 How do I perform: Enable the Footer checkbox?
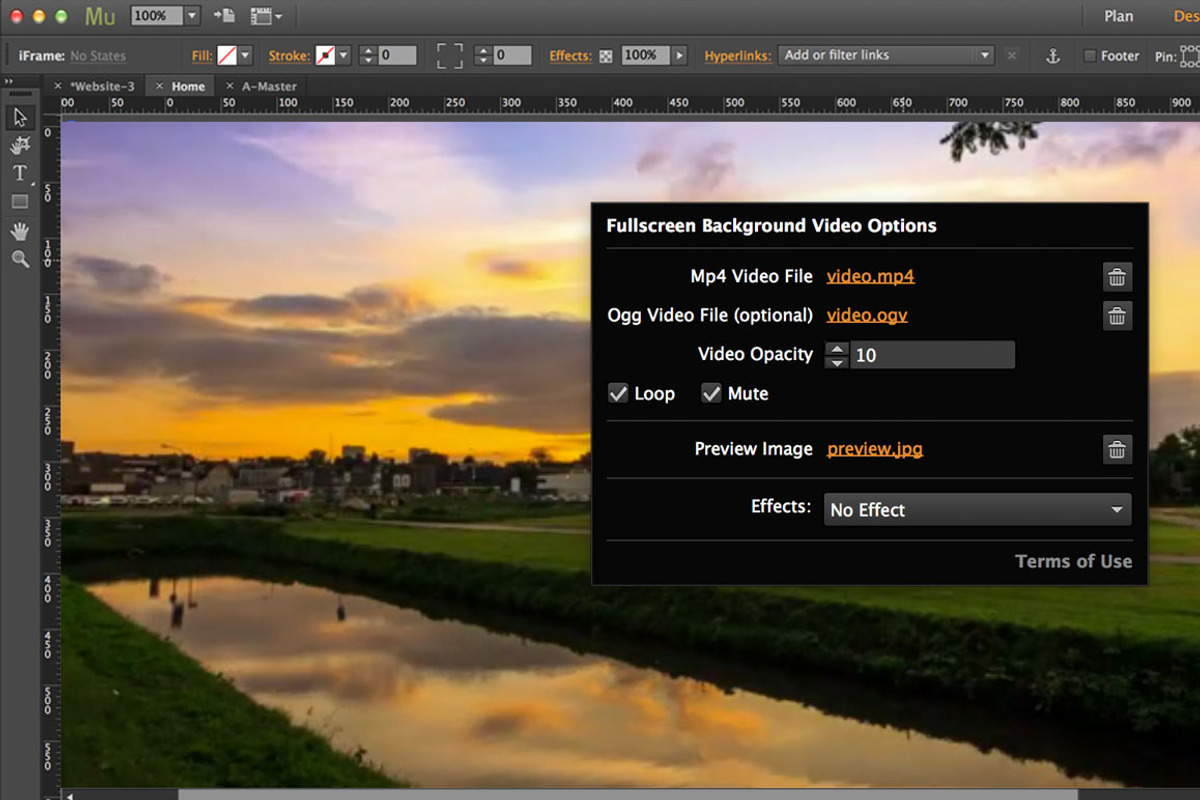click(x=1090, y=56)
